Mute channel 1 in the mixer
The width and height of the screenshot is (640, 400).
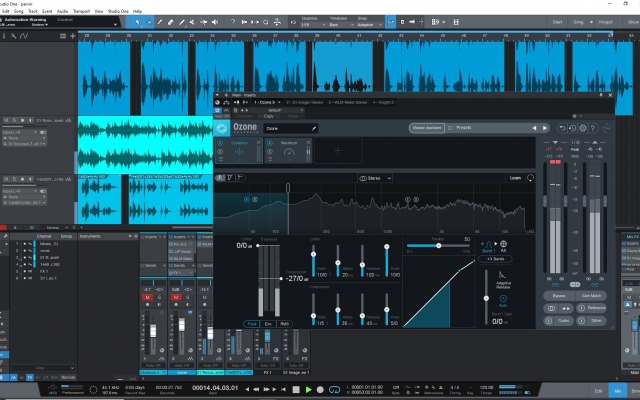tap(147, 298)
